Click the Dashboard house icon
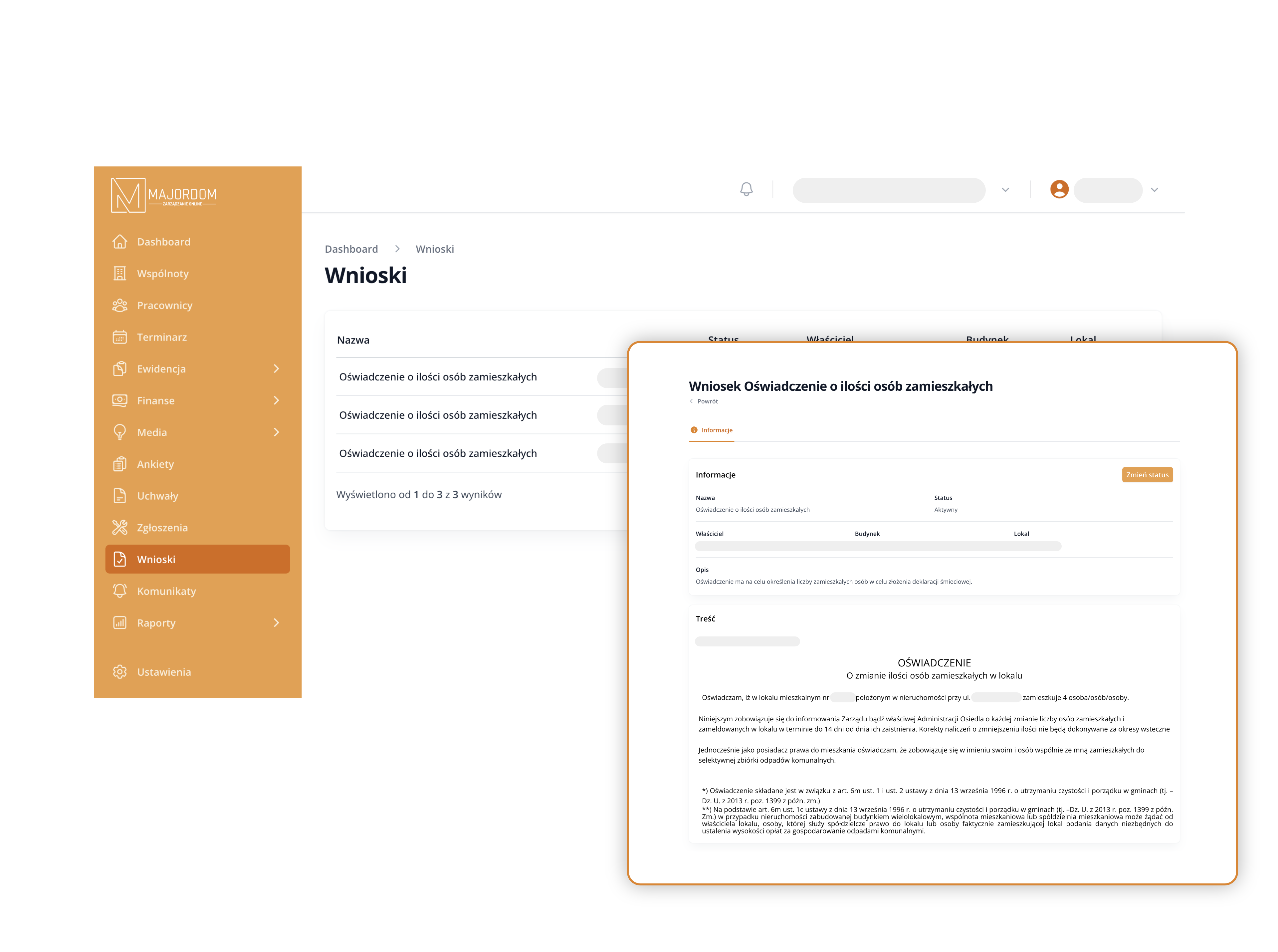 point(120,241)
